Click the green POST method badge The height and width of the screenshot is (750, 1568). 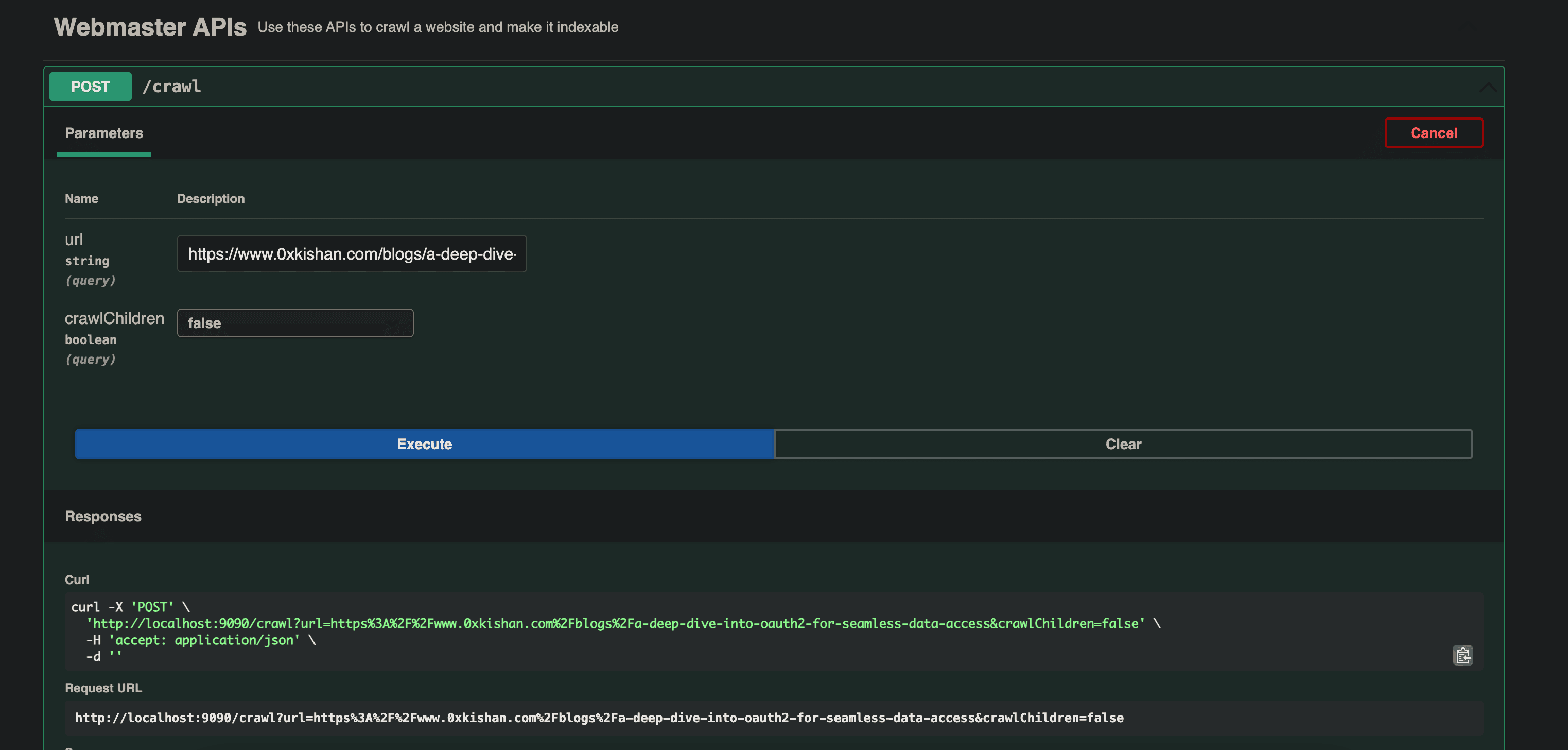(90, 87)
